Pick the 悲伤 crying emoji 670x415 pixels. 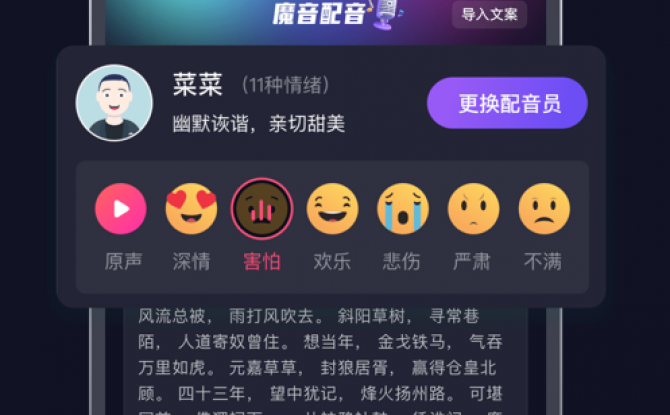[403, 209]
